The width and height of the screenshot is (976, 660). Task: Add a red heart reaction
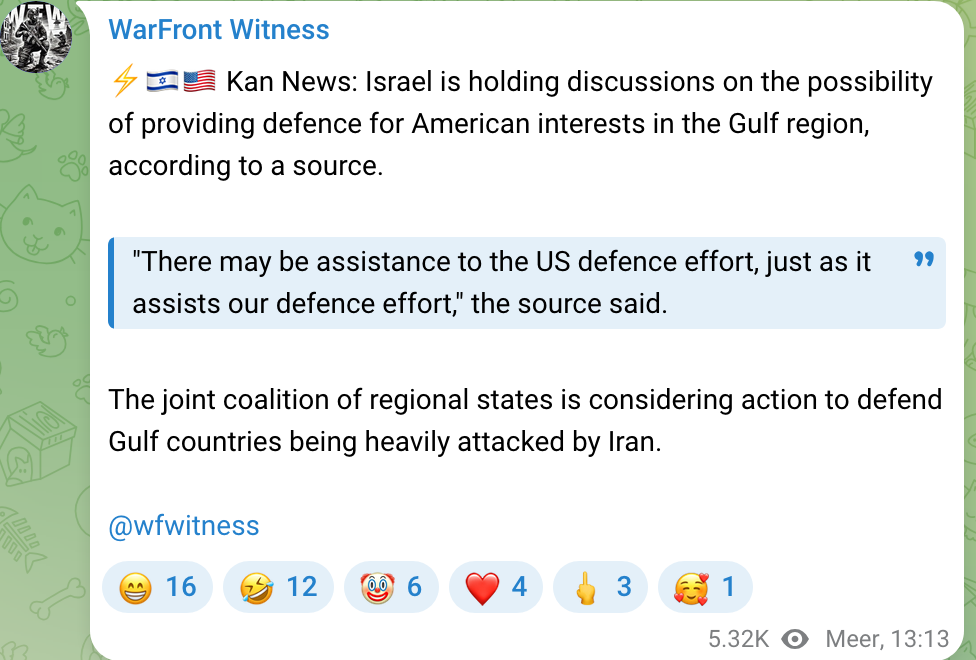pyautogui.click(x=496, y=587)
